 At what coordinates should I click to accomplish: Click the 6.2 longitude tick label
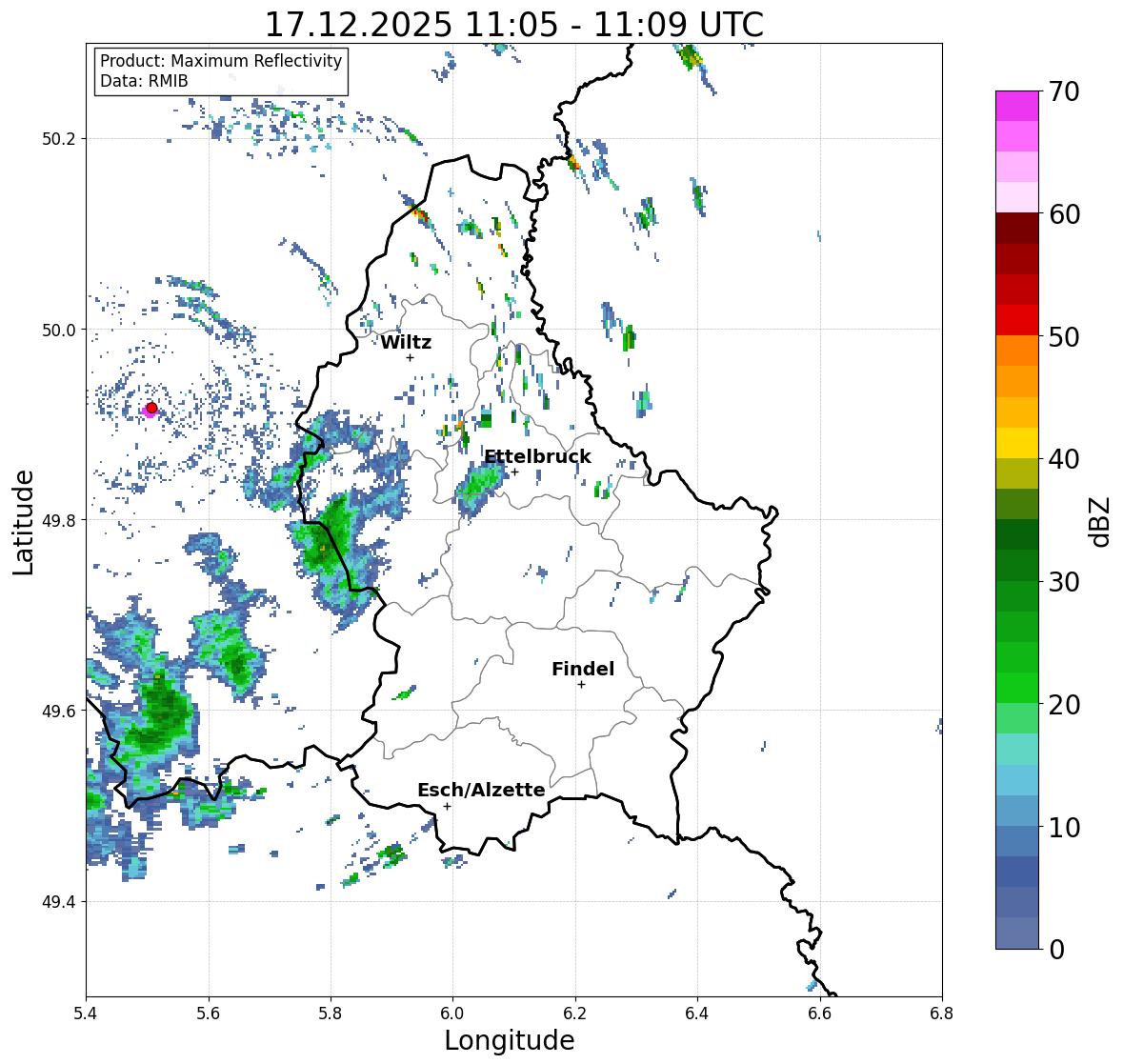575,1013
